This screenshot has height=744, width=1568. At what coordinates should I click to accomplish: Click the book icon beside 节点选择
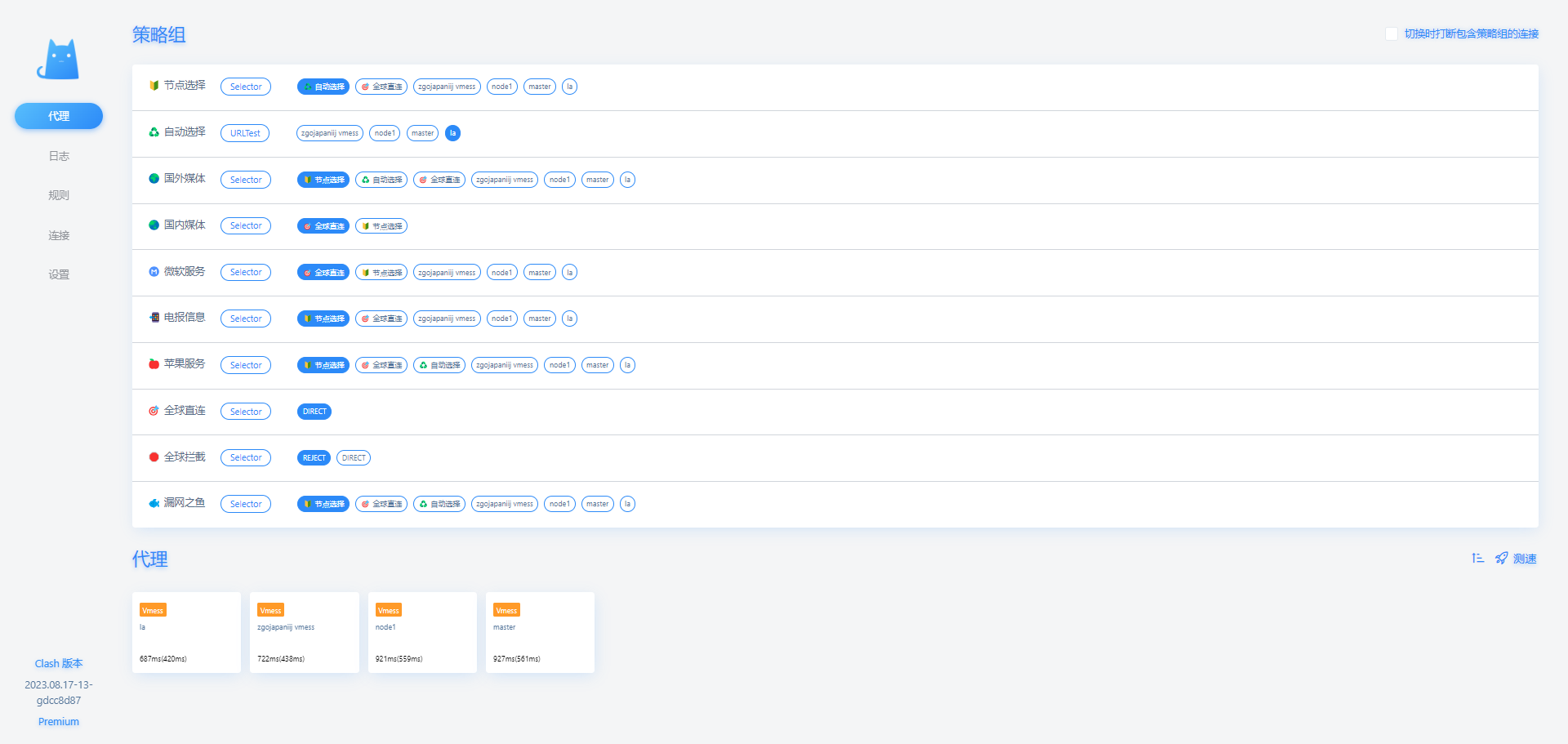[154, 85]
